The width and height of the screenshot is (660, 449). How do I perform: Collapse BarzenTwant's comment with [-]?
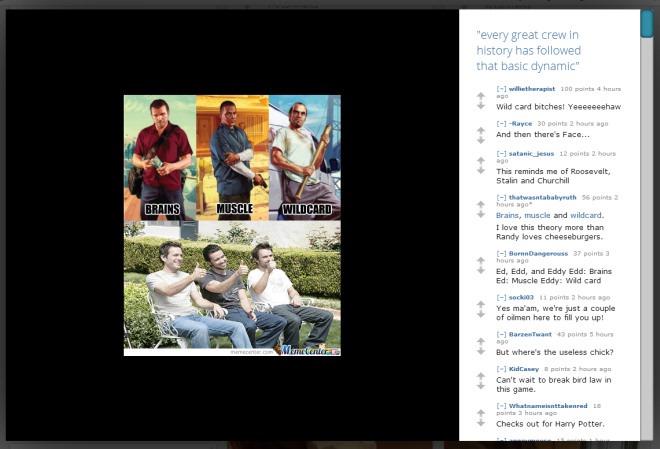(x=501, y=334)
